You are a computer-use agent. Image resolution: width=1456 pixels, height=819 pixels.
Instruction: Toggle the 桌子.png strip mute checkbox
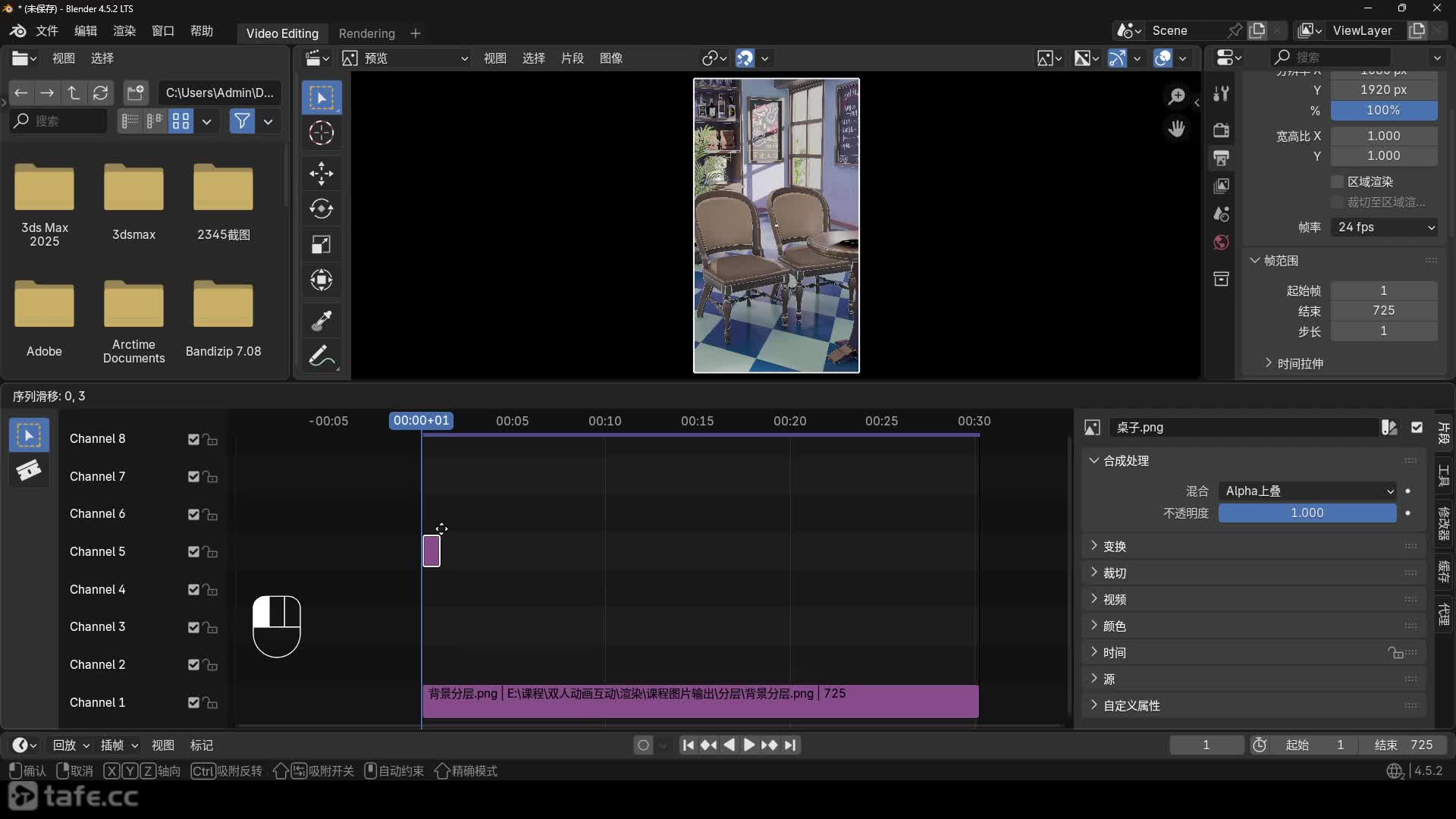[x=1417, y=427]
